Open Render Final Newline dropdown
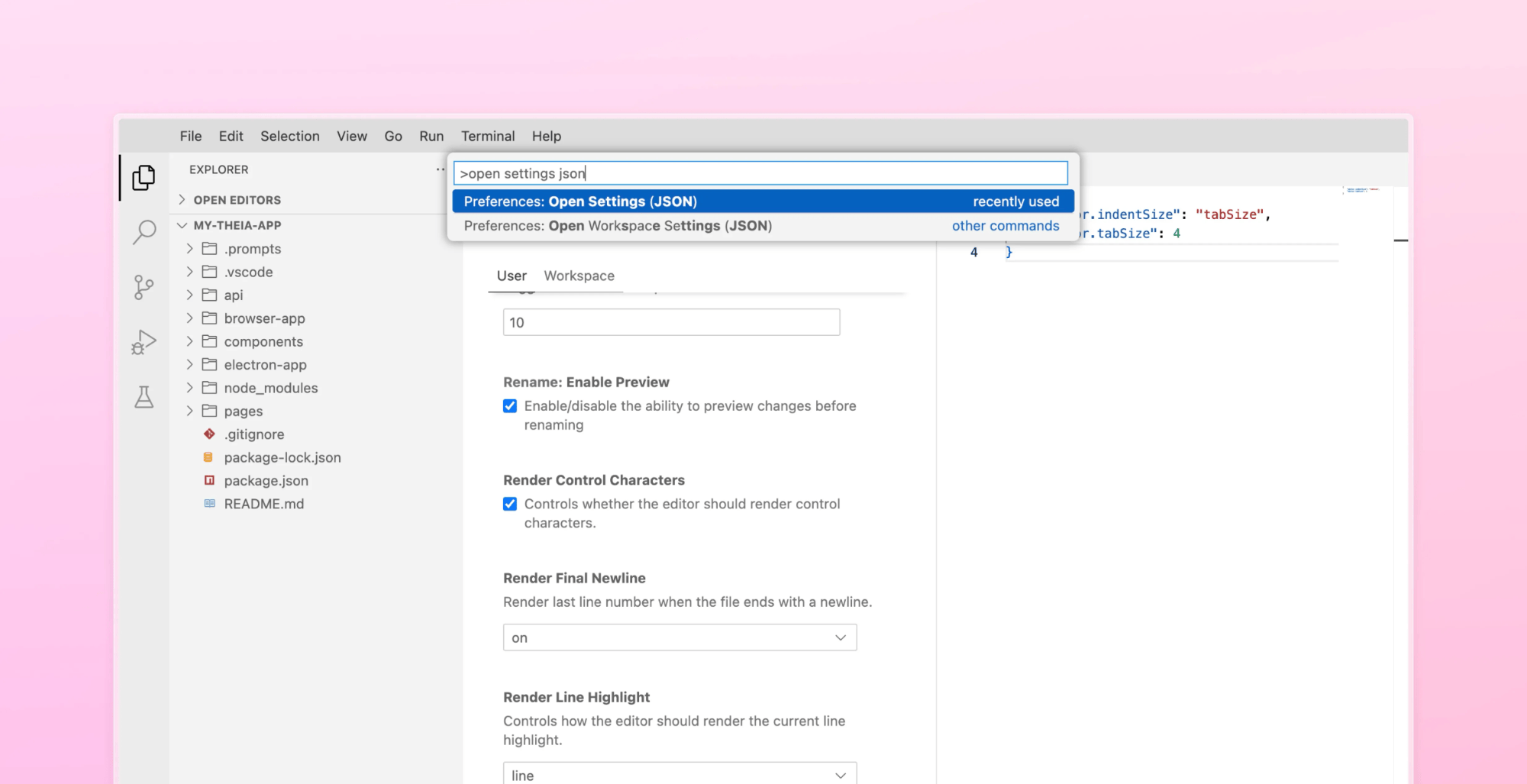1527x784 pixels. (680, 637)
